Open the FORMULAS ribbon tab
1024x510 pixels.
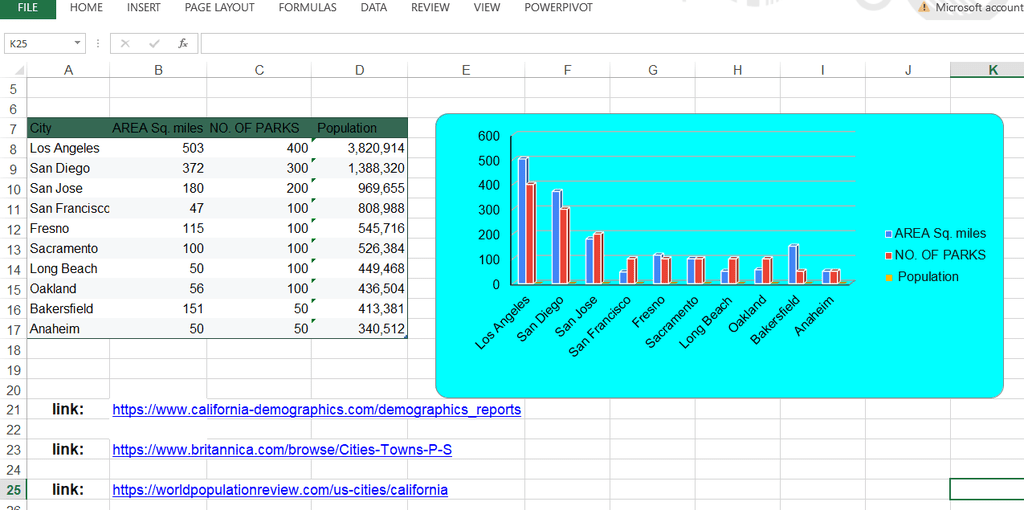[x=307, y=7]
